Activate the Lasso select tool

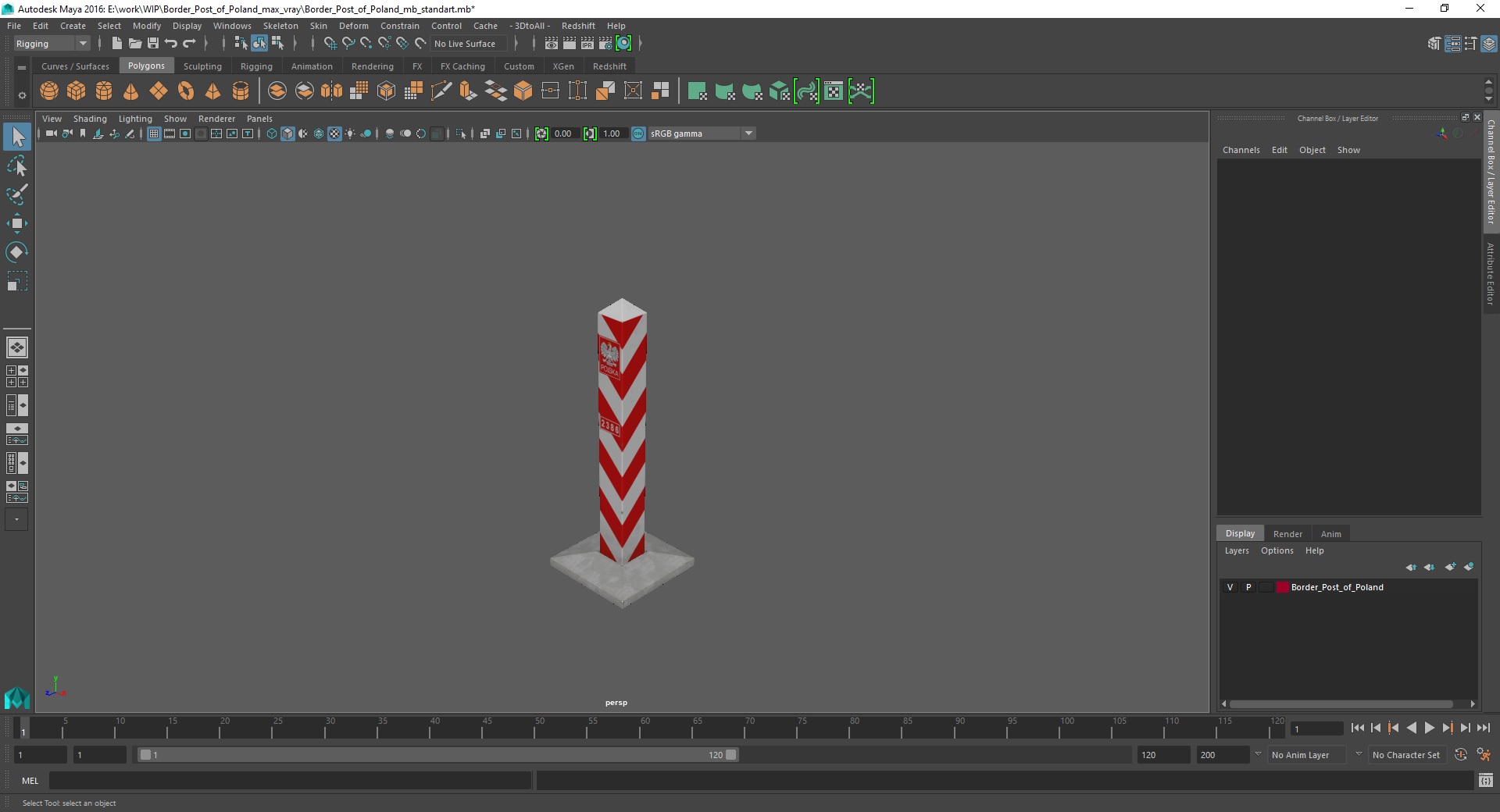(17, 166)
